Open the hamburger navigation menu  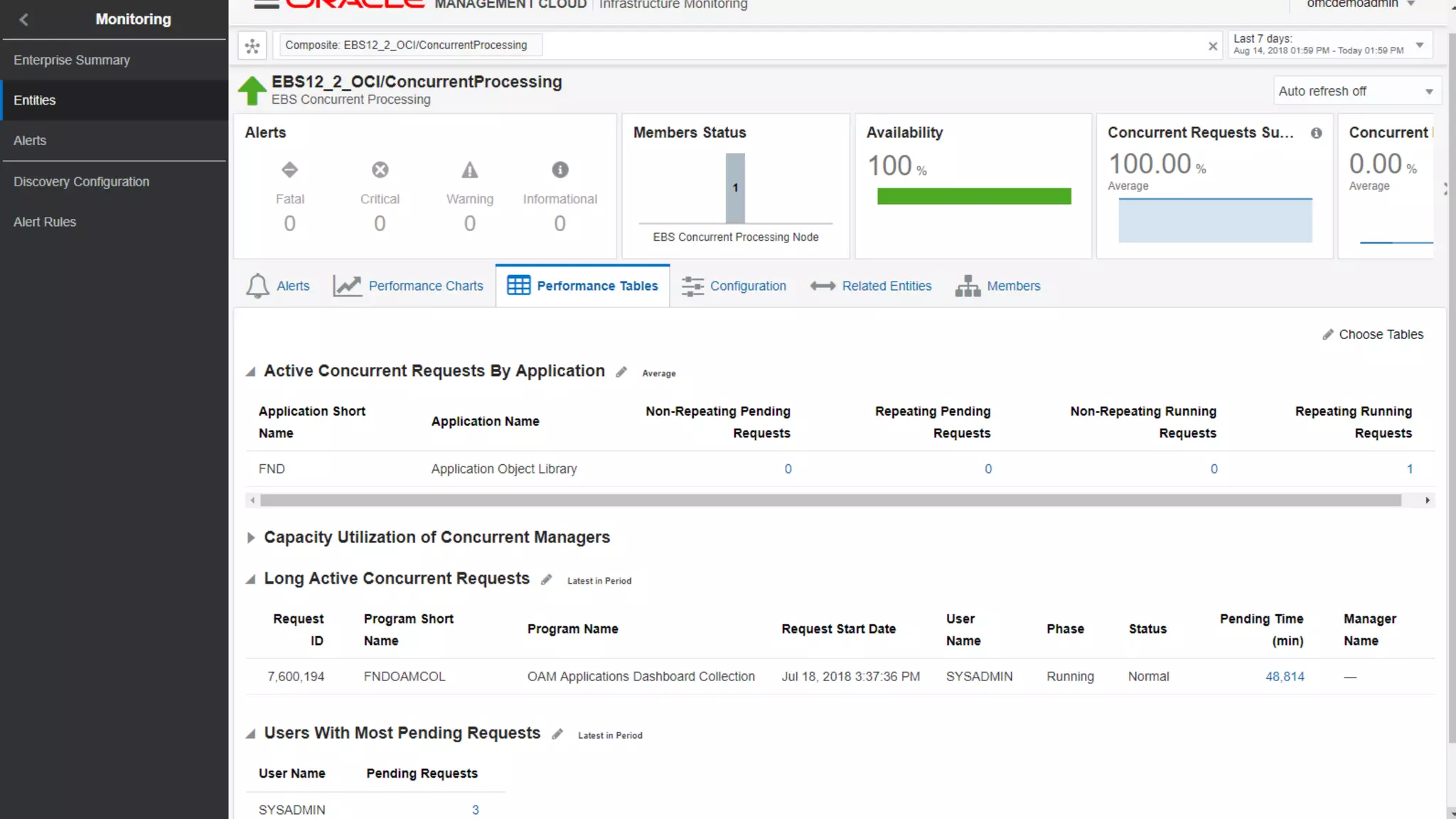266,4
